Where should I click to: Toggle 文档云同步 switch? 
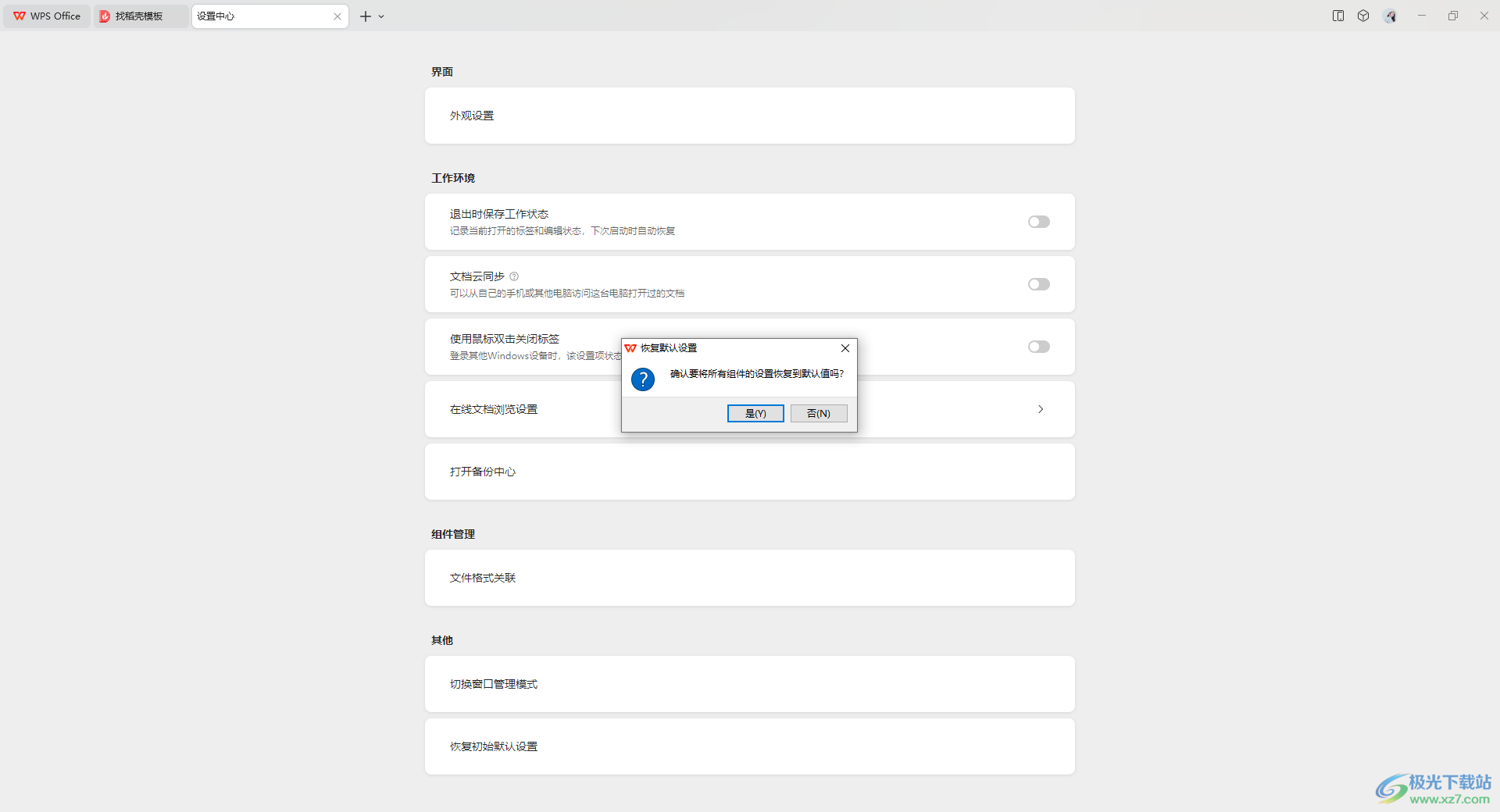pos(1039,284)
